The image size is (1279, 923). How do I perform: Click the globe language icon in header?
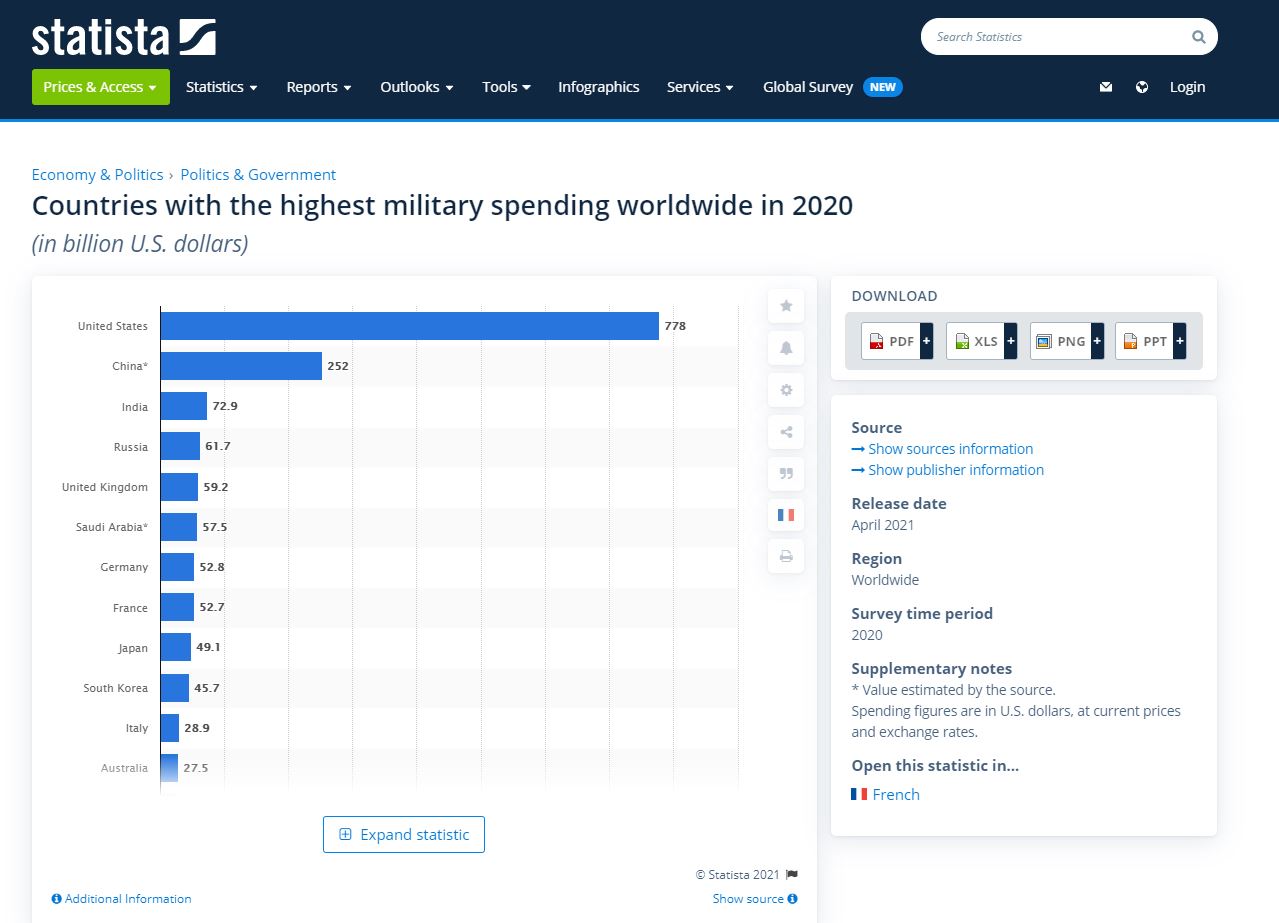coord(1142,87)
